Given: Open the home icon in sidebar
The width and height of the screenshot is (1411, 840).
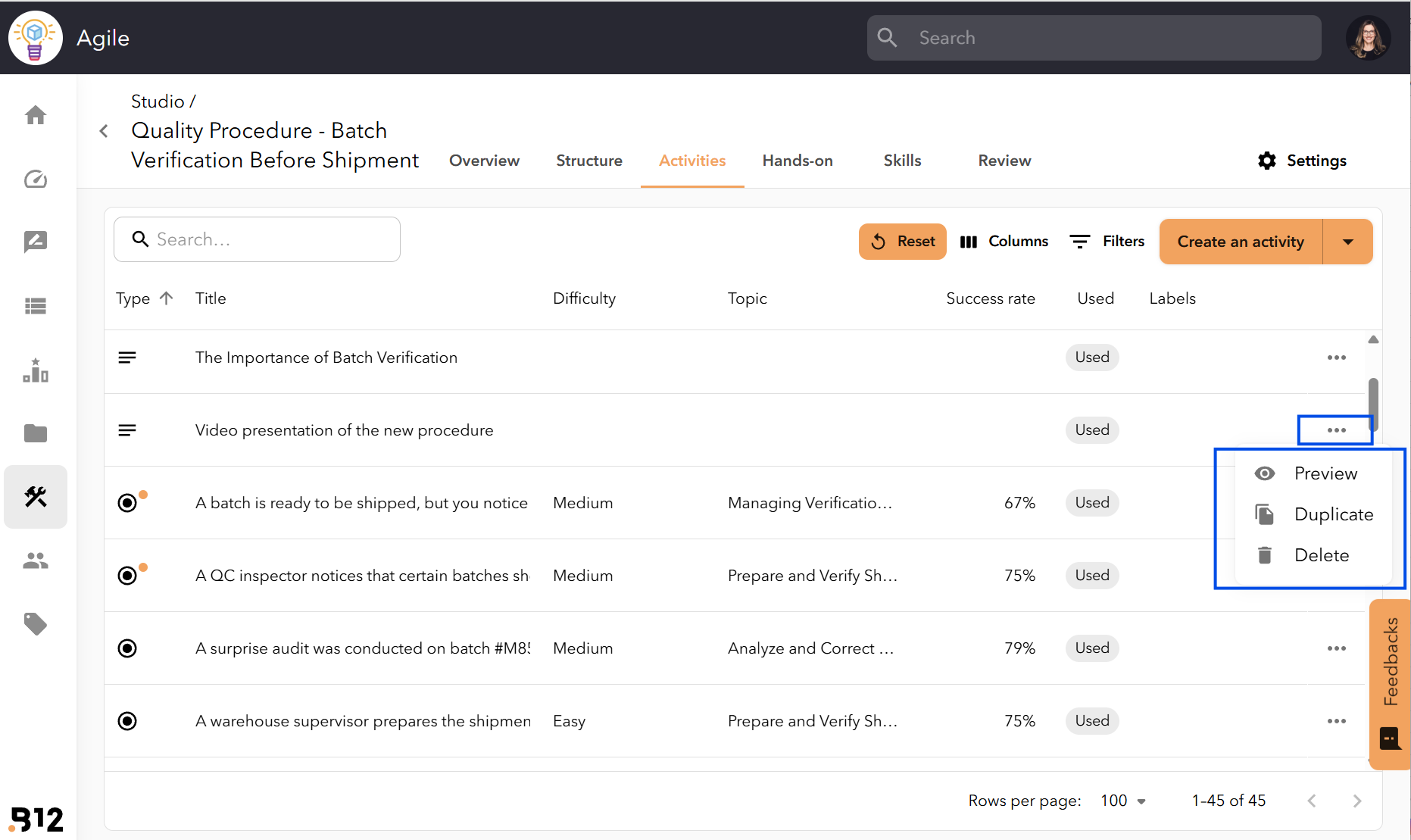Looking at the screenshot, I should click(36, 115).
